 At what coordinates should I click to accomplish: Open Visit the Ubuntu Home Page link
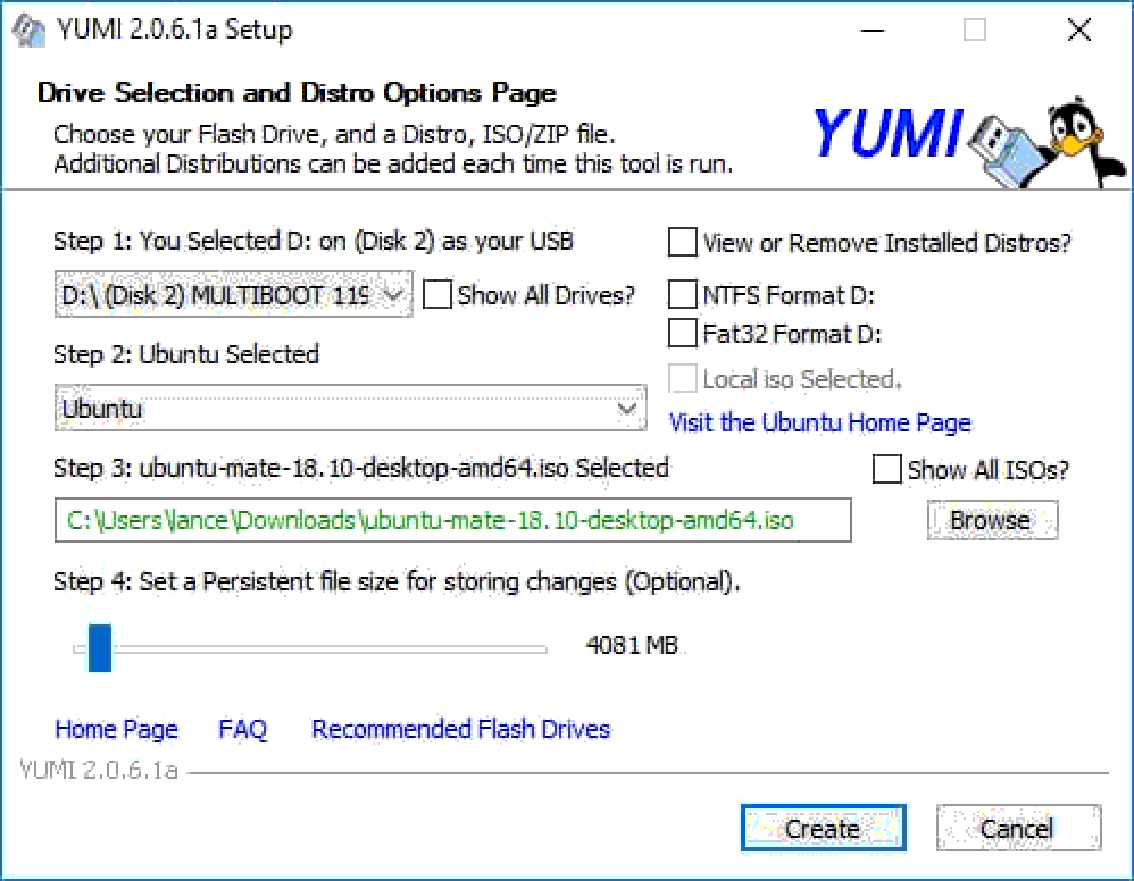click(819, 422)
